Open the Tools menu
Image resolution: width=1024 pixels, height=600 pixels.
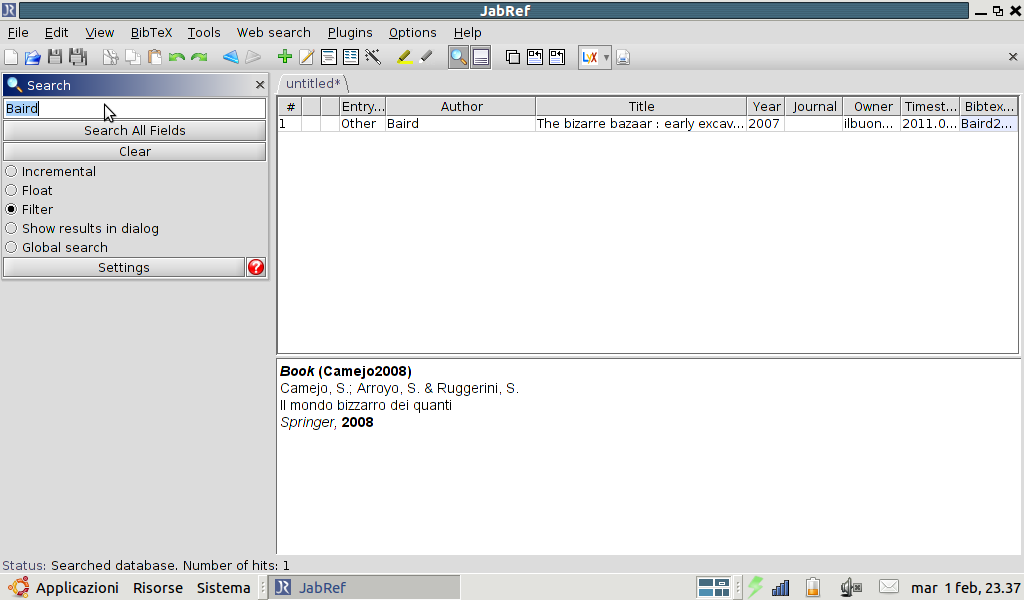(x=204, y=33)
